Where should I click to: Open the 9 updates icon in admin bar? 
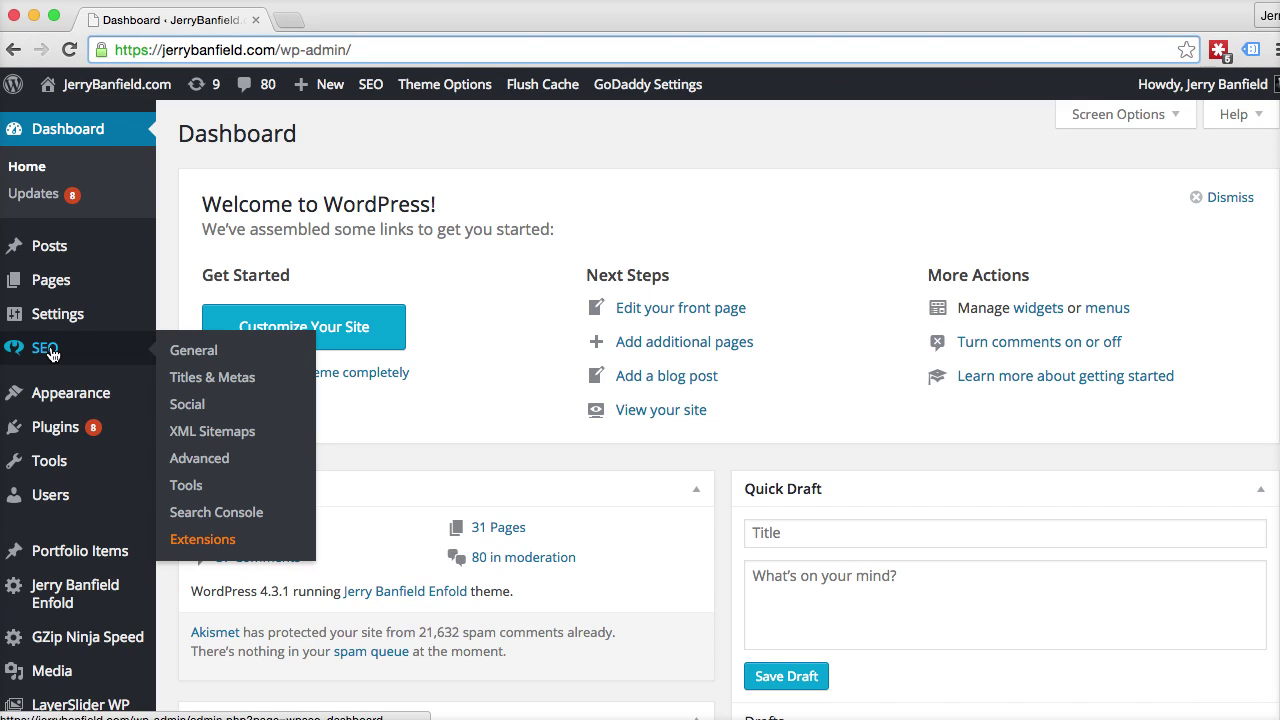tap(204, 84)
